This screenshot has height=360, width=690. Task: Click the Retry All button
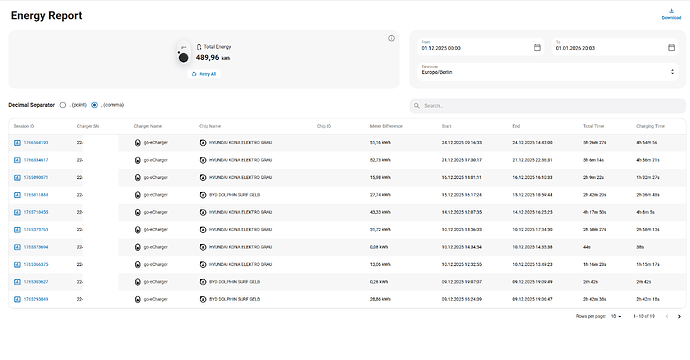(204, 74)
